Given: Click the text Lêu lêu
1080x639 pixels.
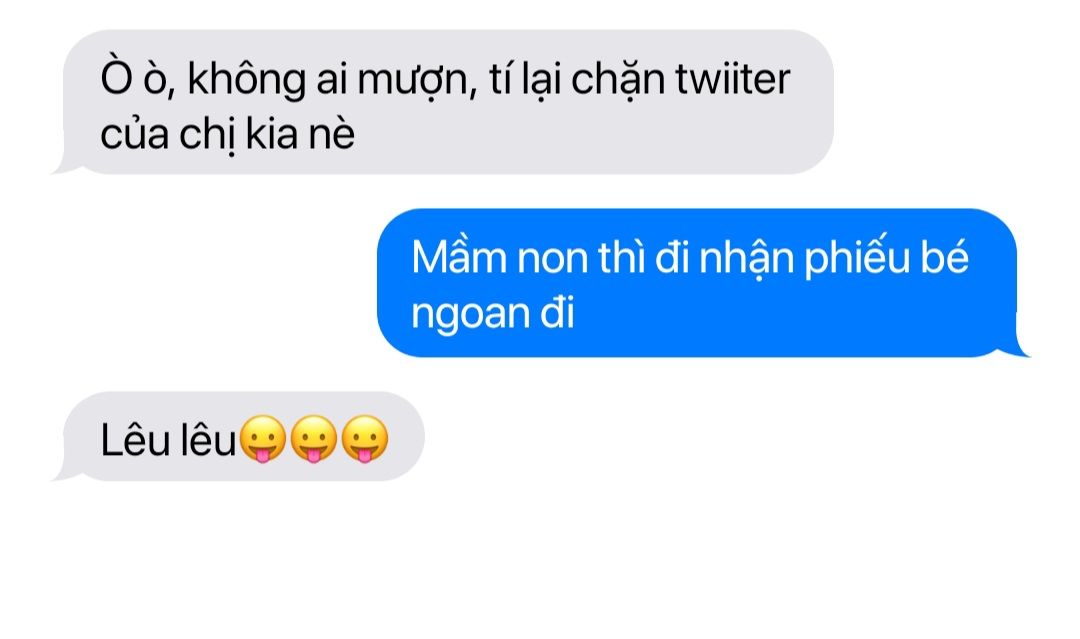Looking at the screenshot, I should [x=168, y=440].
